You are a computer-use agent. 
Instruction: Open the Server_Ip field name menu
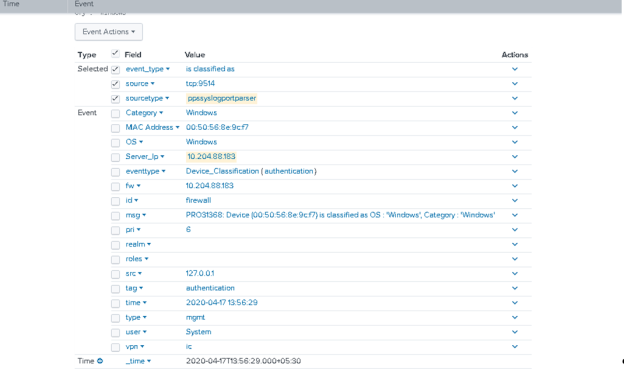click(145, 156)
